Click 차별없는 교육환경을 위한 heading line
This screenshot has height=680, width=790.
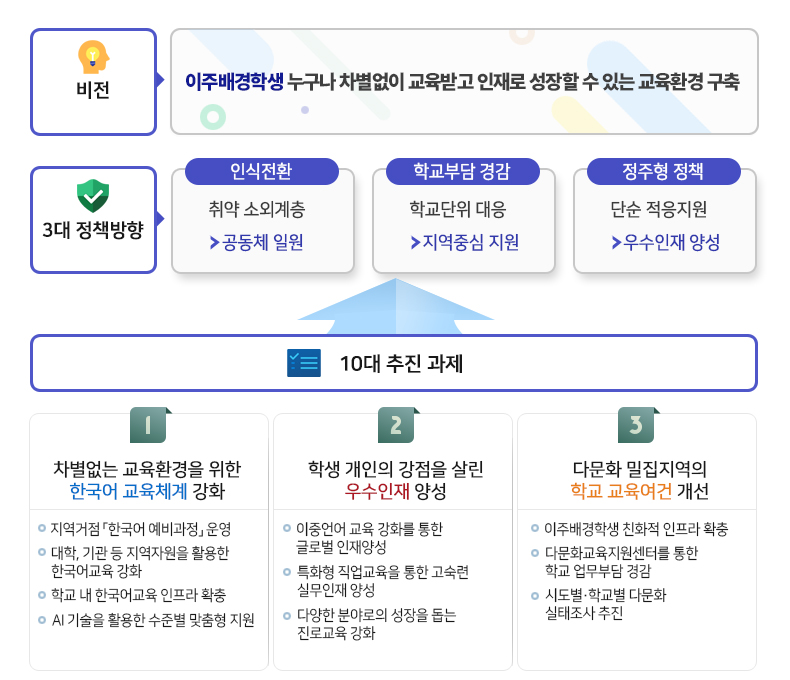click(147, 468)
